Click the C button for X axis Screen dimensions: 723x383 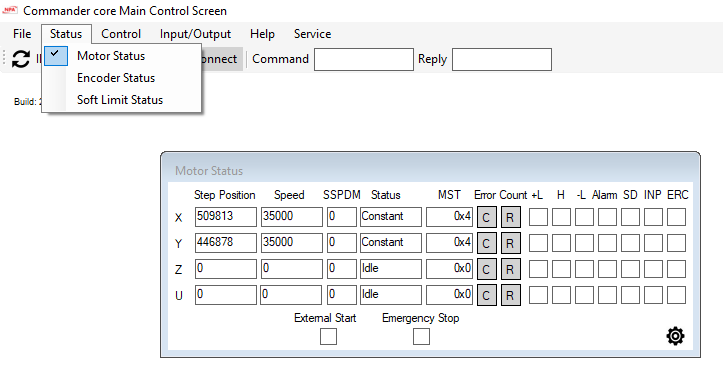click(486, 217)
